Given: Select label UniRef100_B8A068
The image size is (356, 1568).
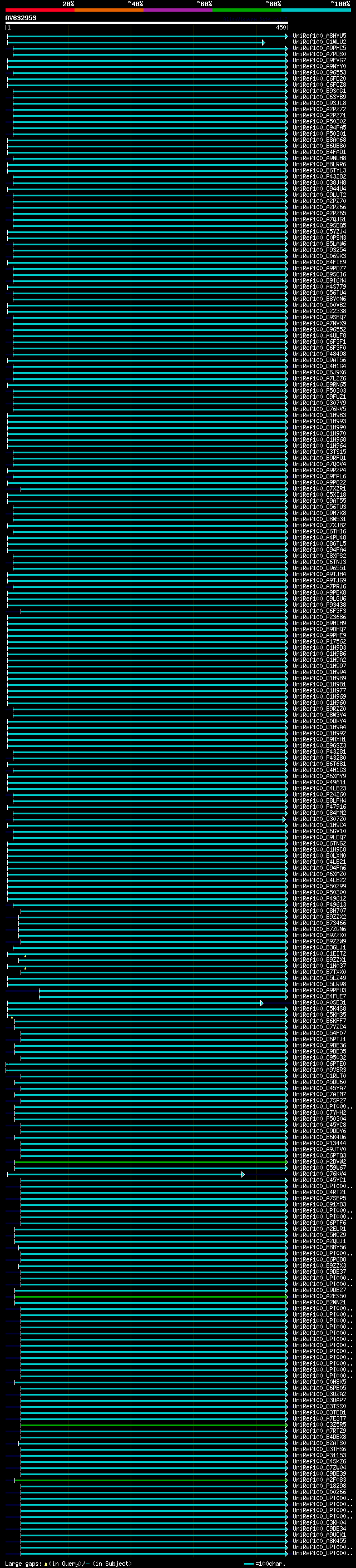Looking at the screenshot, I should click(x=319, y=140).
